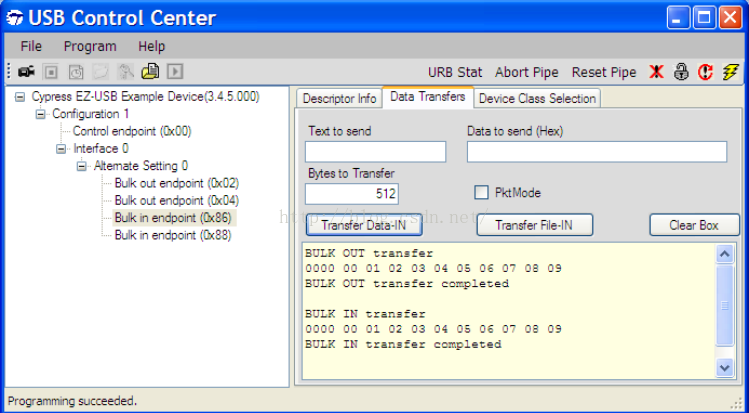This screenshot has height=413, width=749.
Task: Switch to Device Class Selection tab
Action: click(x=537, y=98)
